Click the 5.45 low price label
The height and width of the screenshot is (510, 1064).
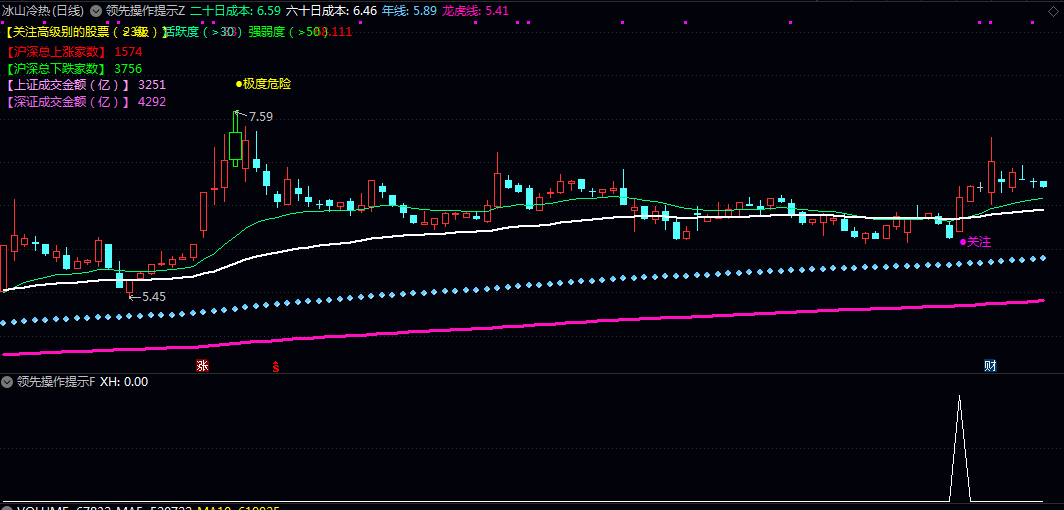click(153, 296)
